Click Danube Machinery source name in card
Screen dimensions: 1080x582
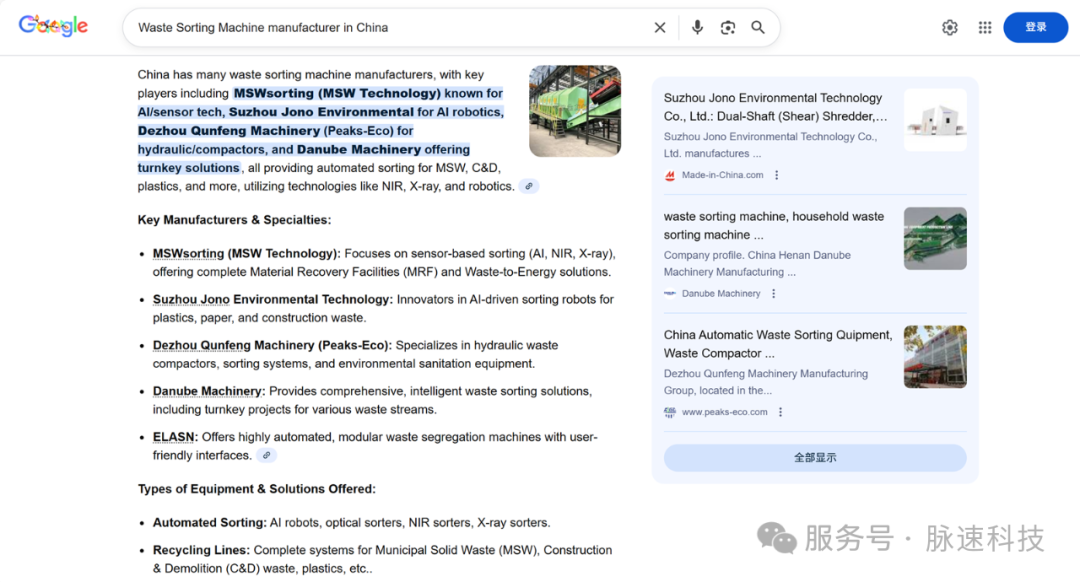tap(721, 293)
